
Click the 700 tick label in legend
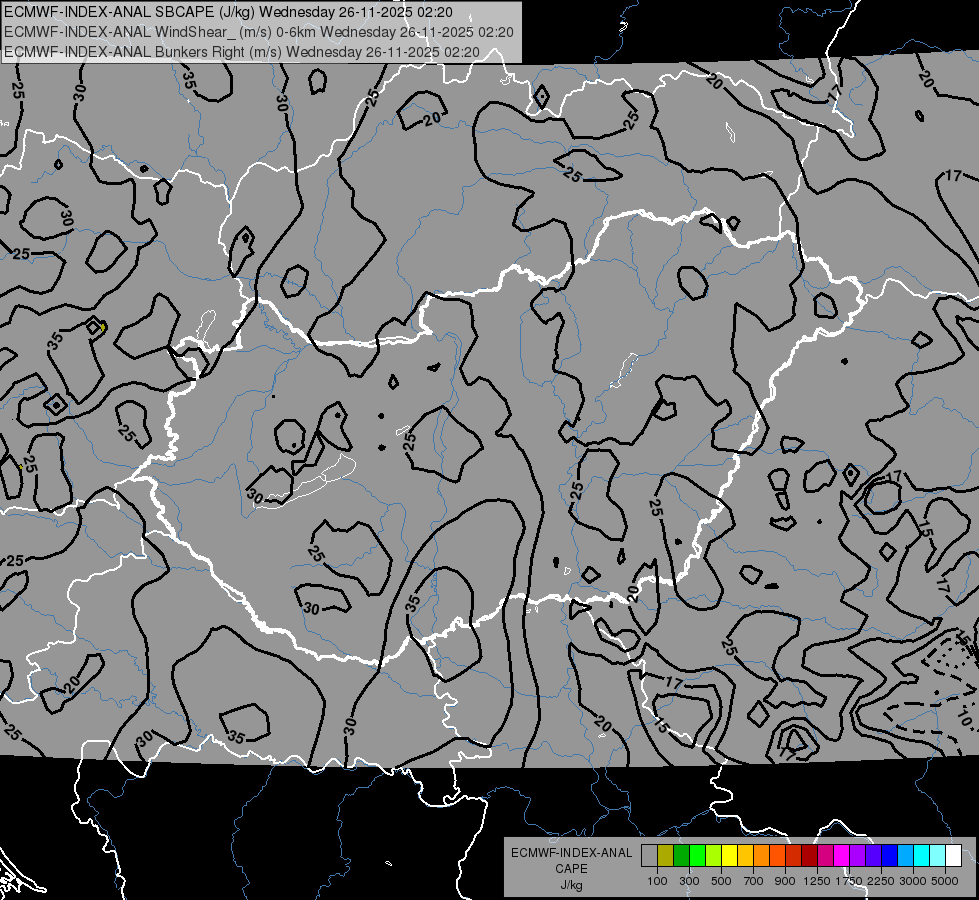[754, 881]
